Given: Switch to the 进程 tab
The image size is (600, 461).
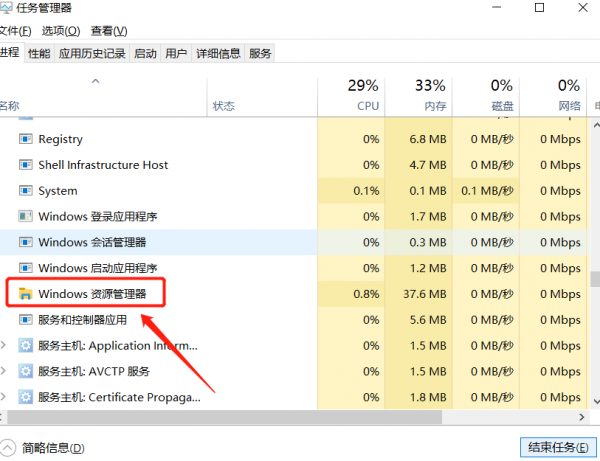Looking at the screenshot, I should [x=10, y=52].
